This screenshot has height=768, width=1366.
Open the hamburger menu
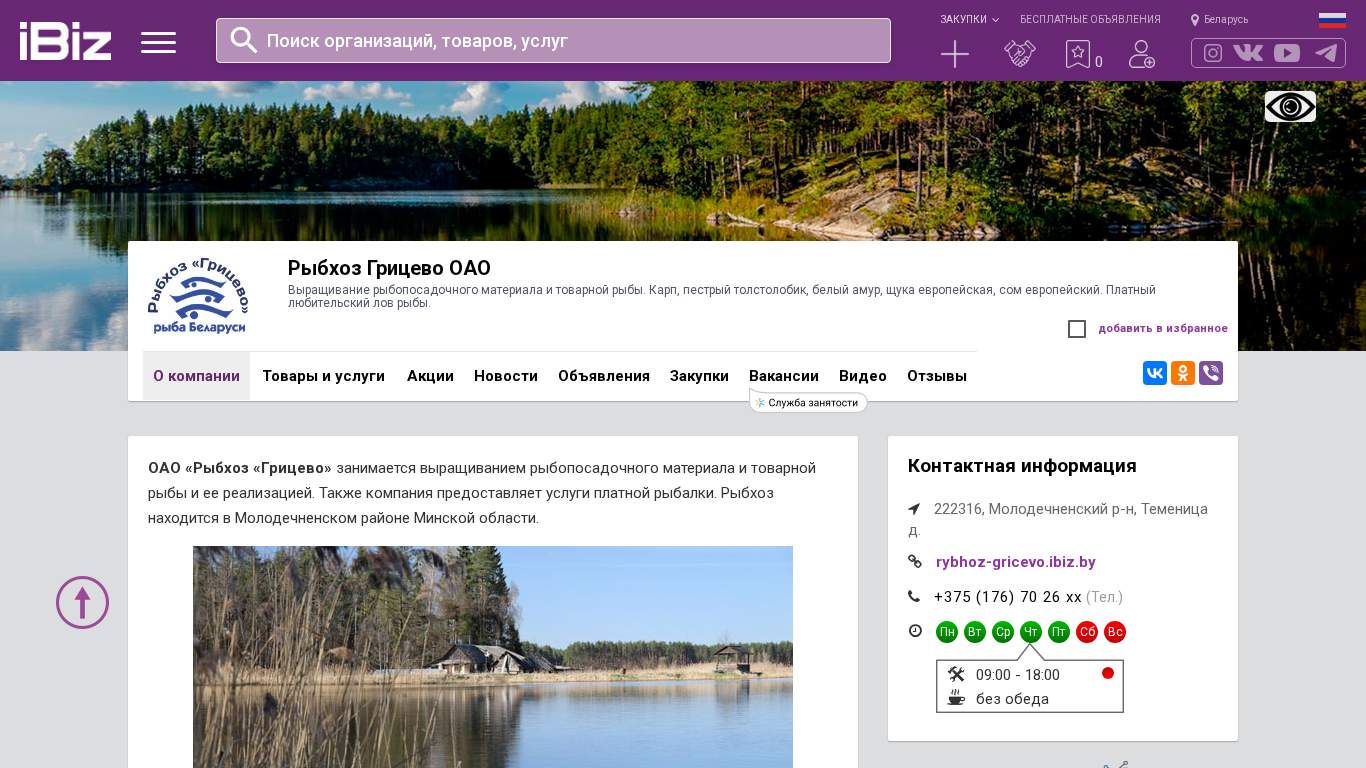(x=158, y=42)
